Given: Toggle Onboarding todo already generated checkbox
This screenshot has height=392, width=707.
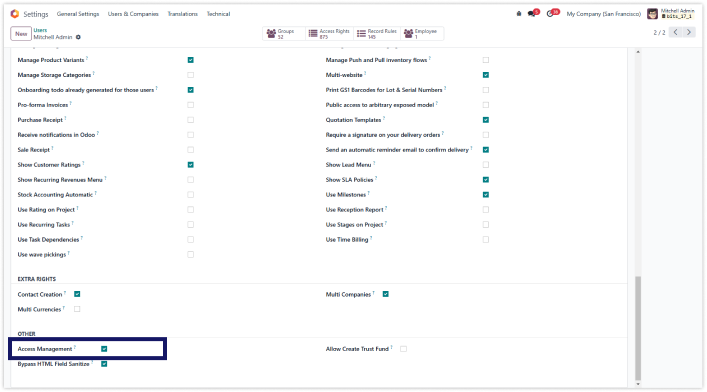Looking at the screenshot, I should (191, 90).
